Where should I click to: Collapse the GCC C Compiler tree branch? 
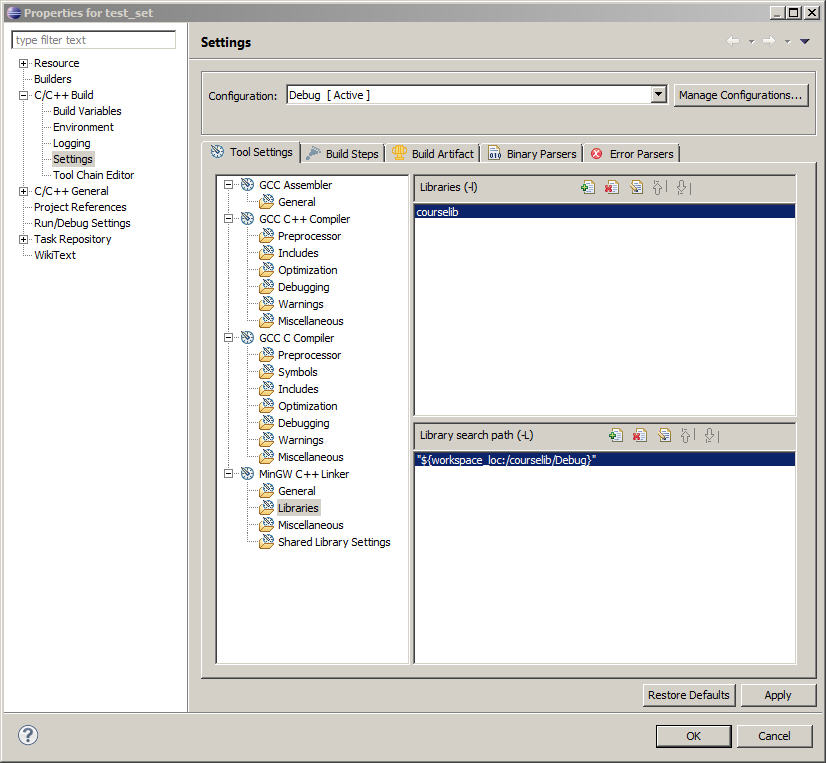pos(229,337)
